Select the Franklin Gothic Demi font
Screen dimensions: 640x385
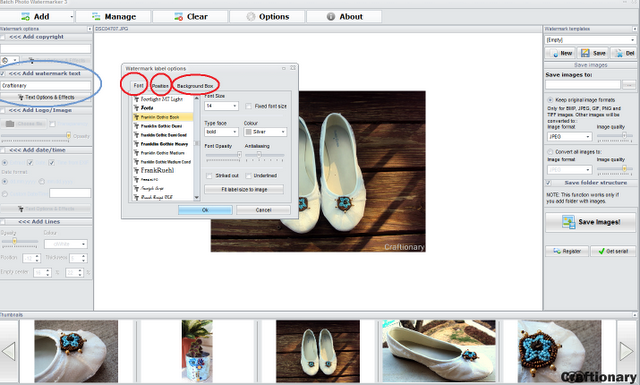click(162, 126)
